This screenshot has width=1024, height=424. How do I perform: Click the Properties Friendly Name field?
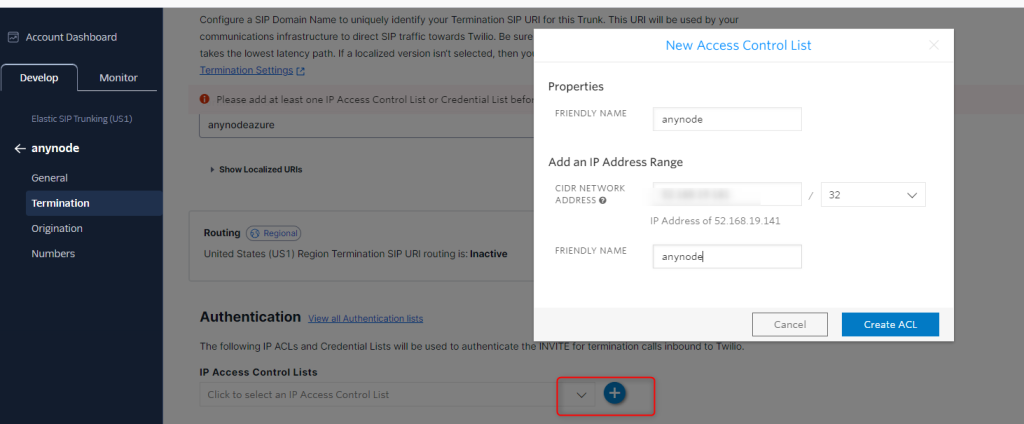pyautogui.click(x=727, y=118)
